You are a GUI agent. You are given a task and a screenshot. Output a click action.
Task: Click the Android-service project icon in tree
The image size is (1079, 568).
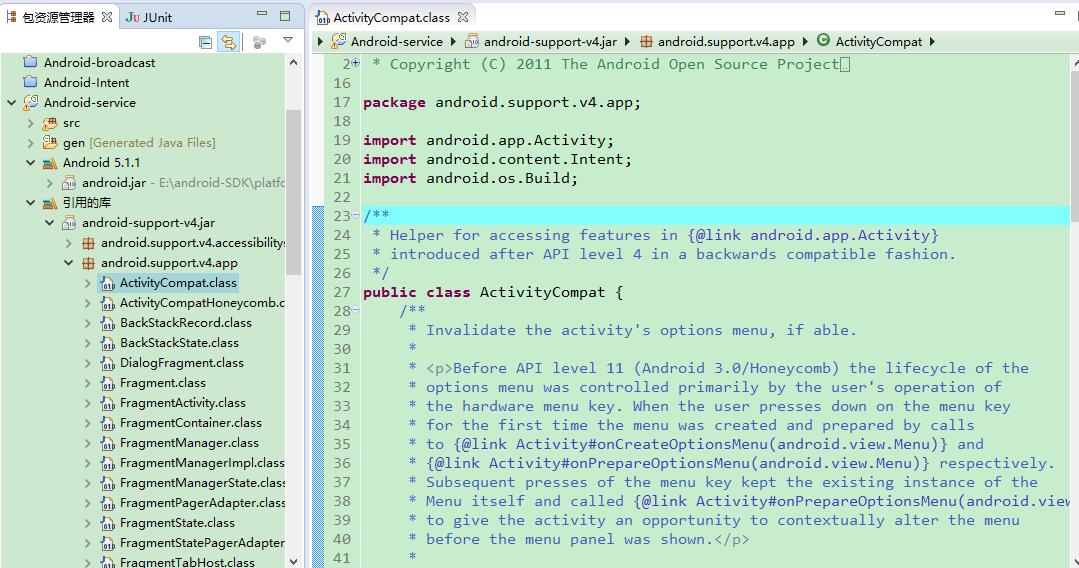[30, 103]
